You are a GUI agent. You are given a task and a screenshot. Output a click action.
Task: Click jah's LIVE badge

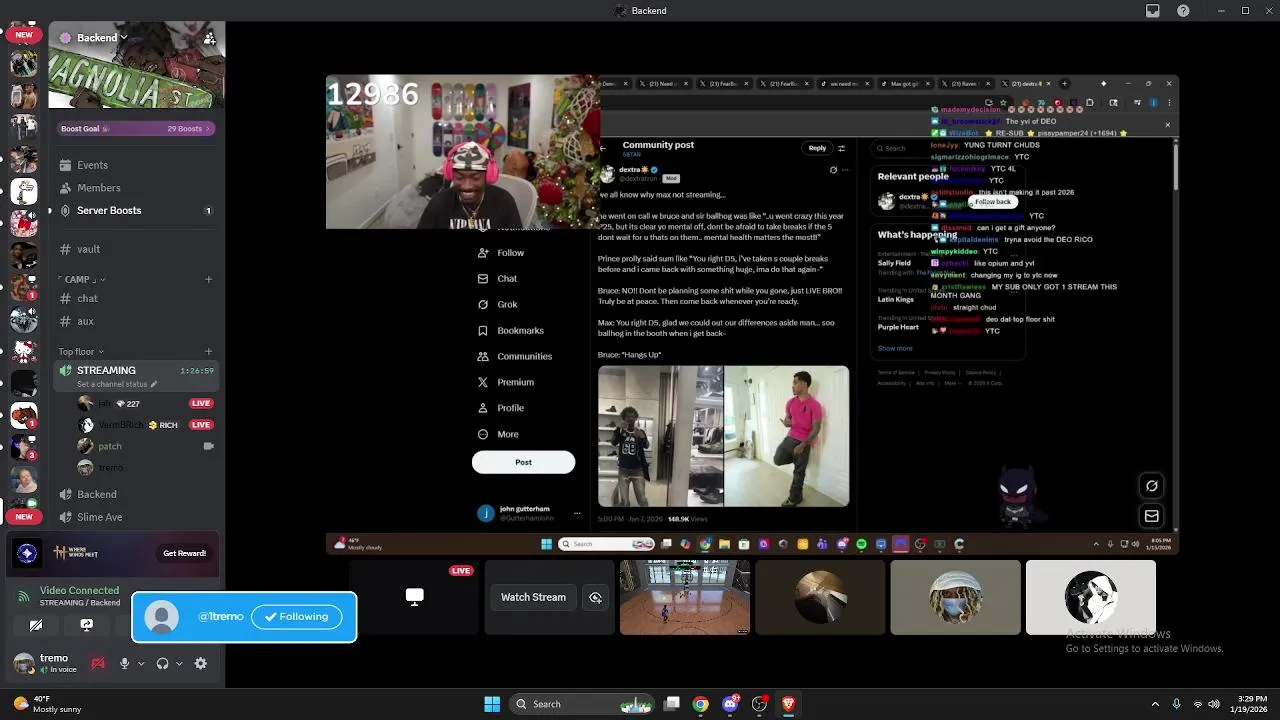[201, 403]
